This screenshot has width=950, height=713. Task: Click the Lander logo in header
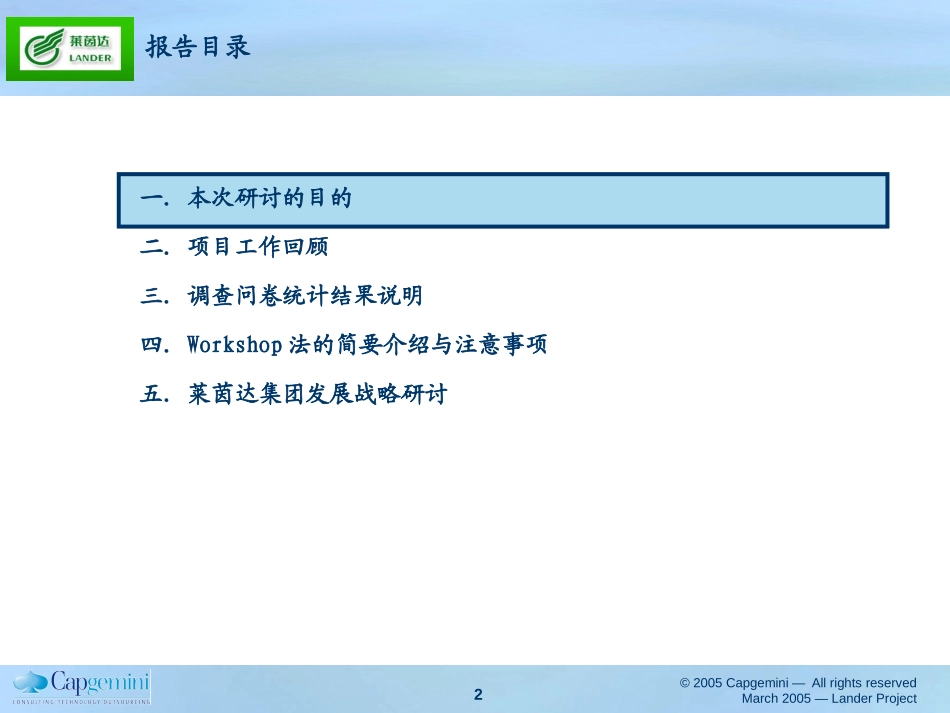tap(70, 49)
